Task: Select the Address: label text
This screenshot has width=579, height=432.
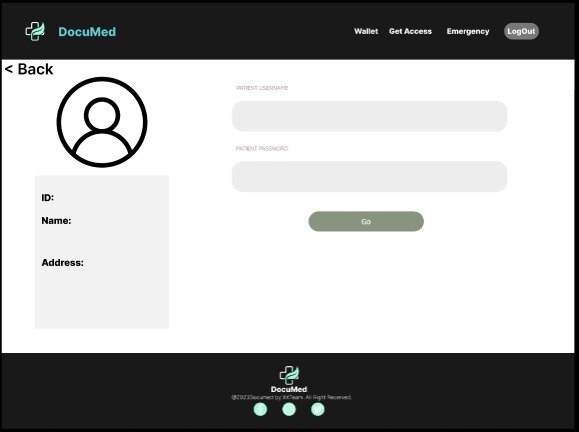Action: [x=62, y=263]
